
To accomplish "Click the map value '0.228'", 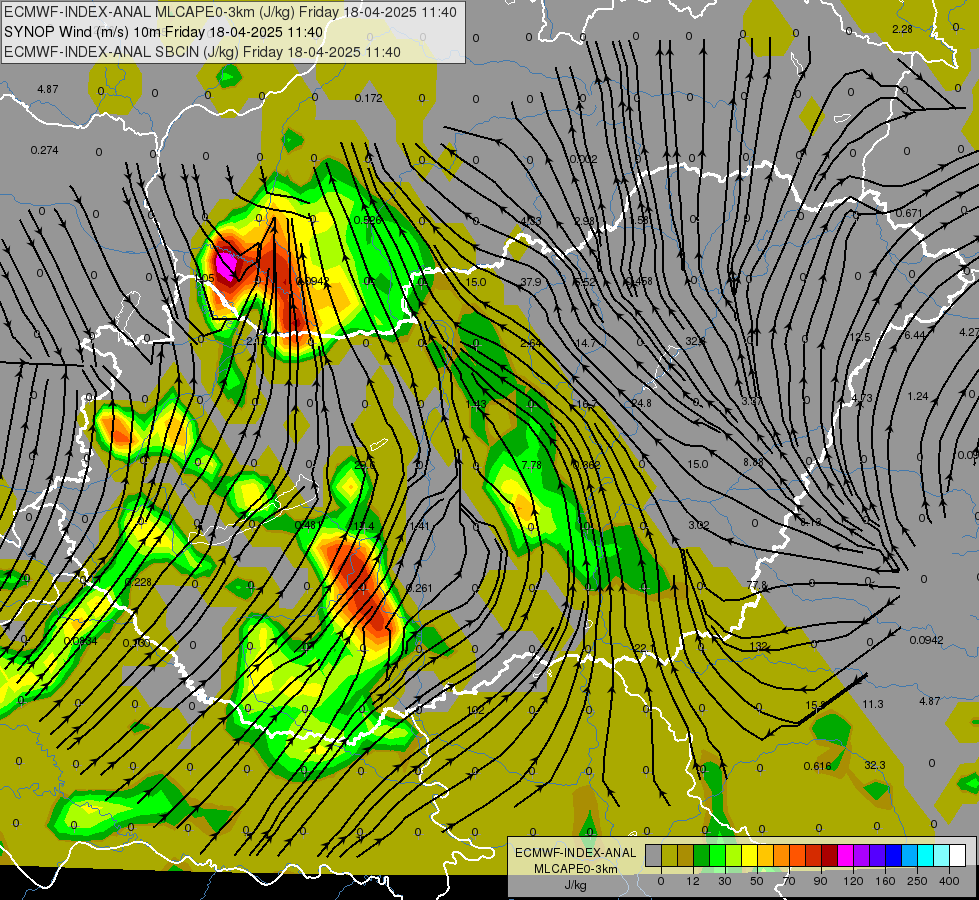I will tap(138, 582).
